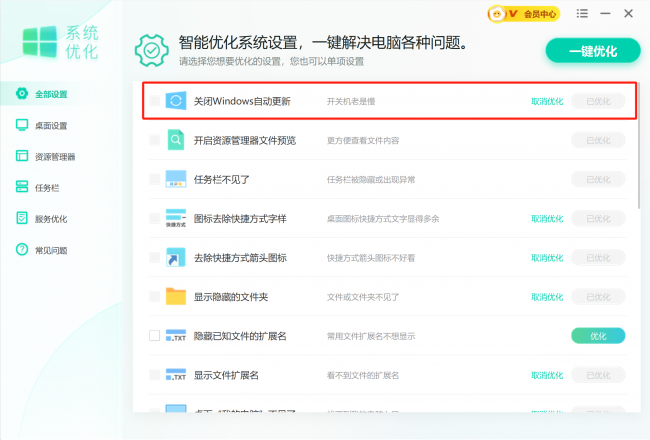Select the 去除快捷方式箭头图标 label

[240, 258]
